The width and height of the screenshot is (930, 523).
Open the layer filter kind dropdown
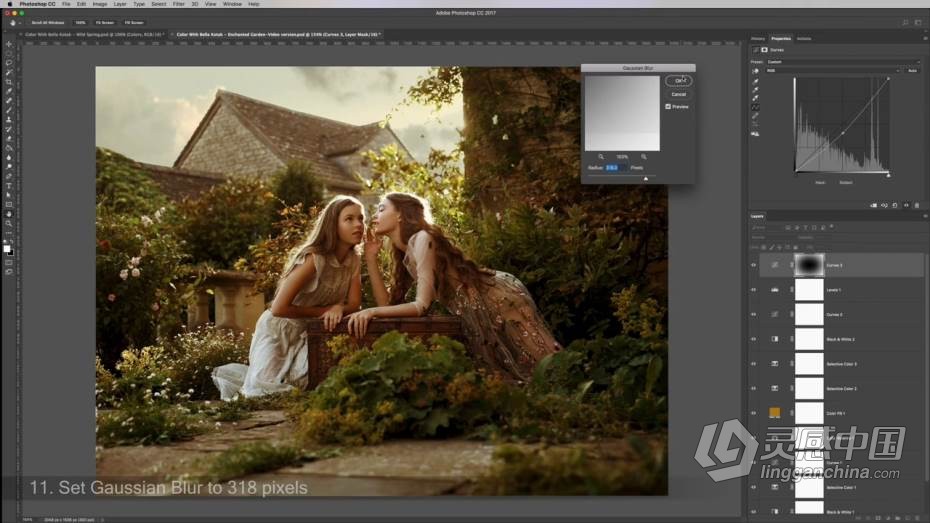point(767,227)
